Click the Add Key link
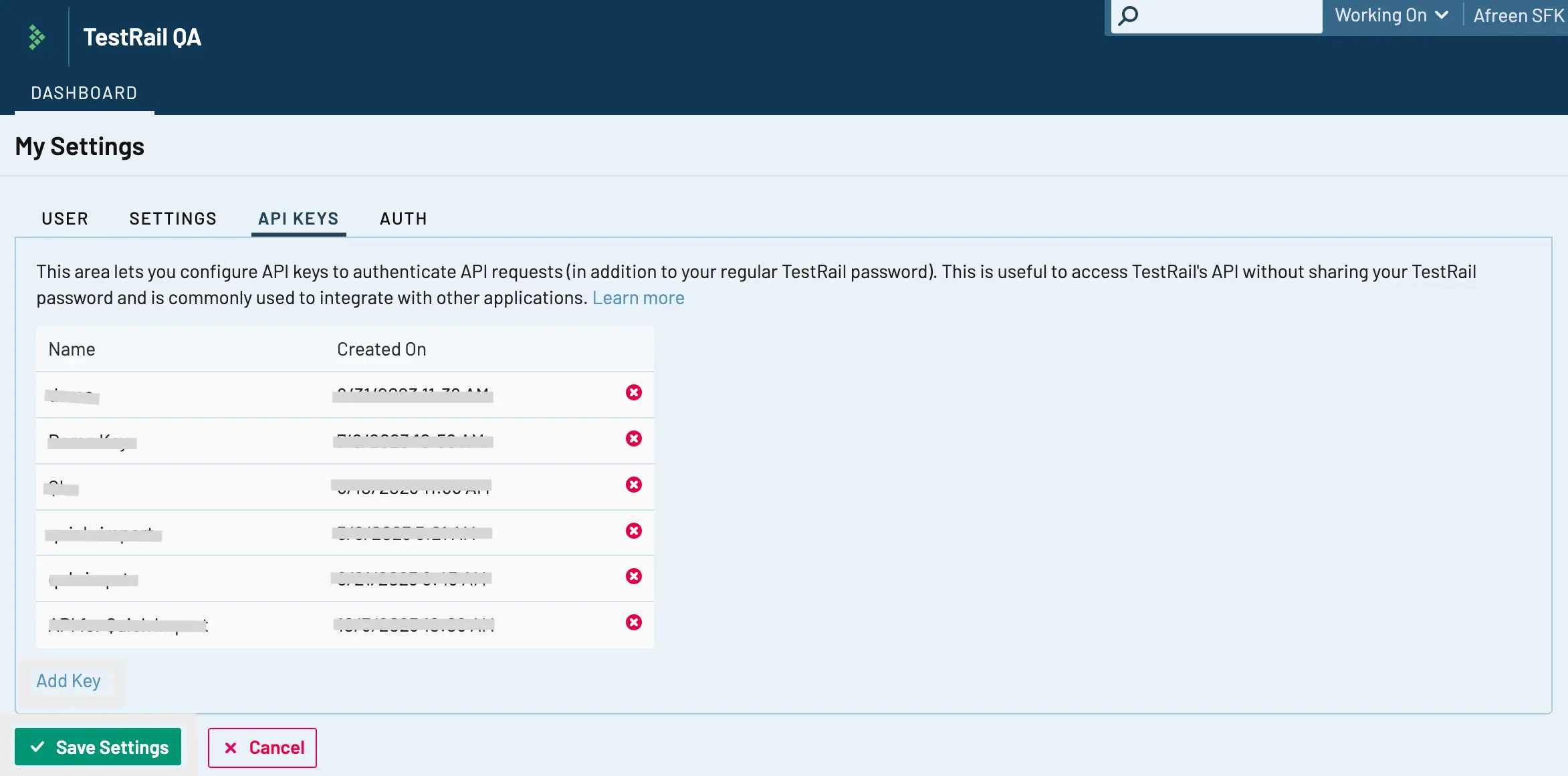The height and width of the screenshot is (776, 1568). (x=69, y=680)
